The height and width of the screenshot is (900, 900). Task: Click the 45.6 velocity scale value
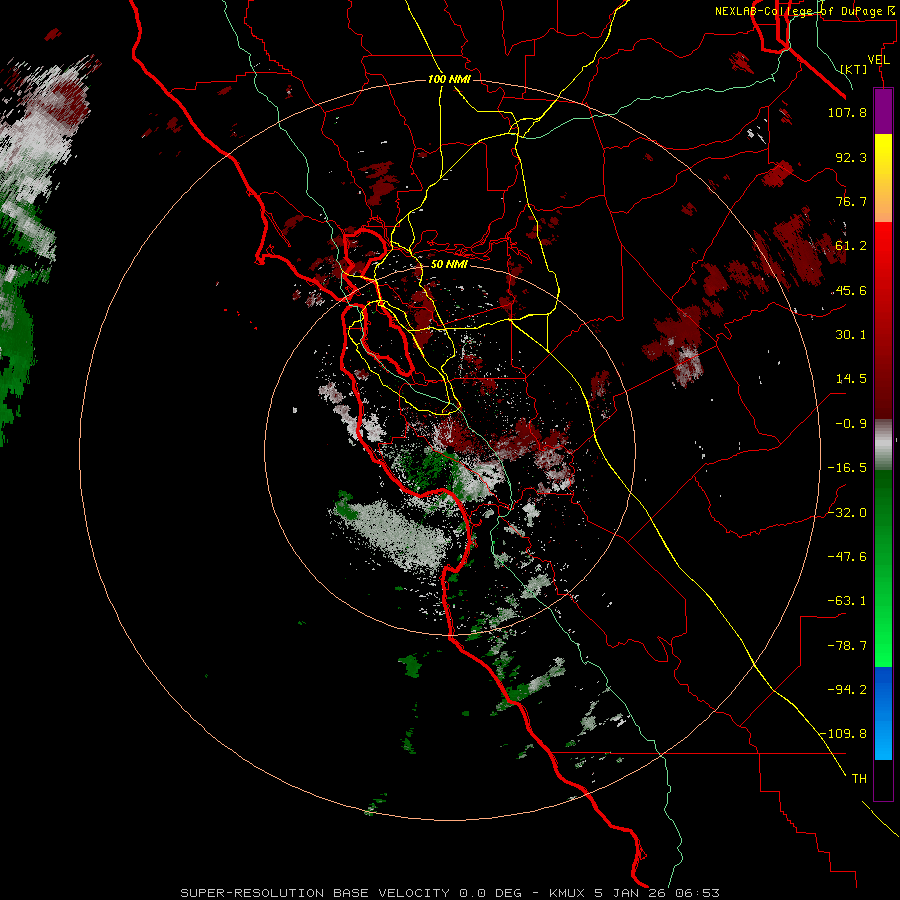click(x=851, y=290)
